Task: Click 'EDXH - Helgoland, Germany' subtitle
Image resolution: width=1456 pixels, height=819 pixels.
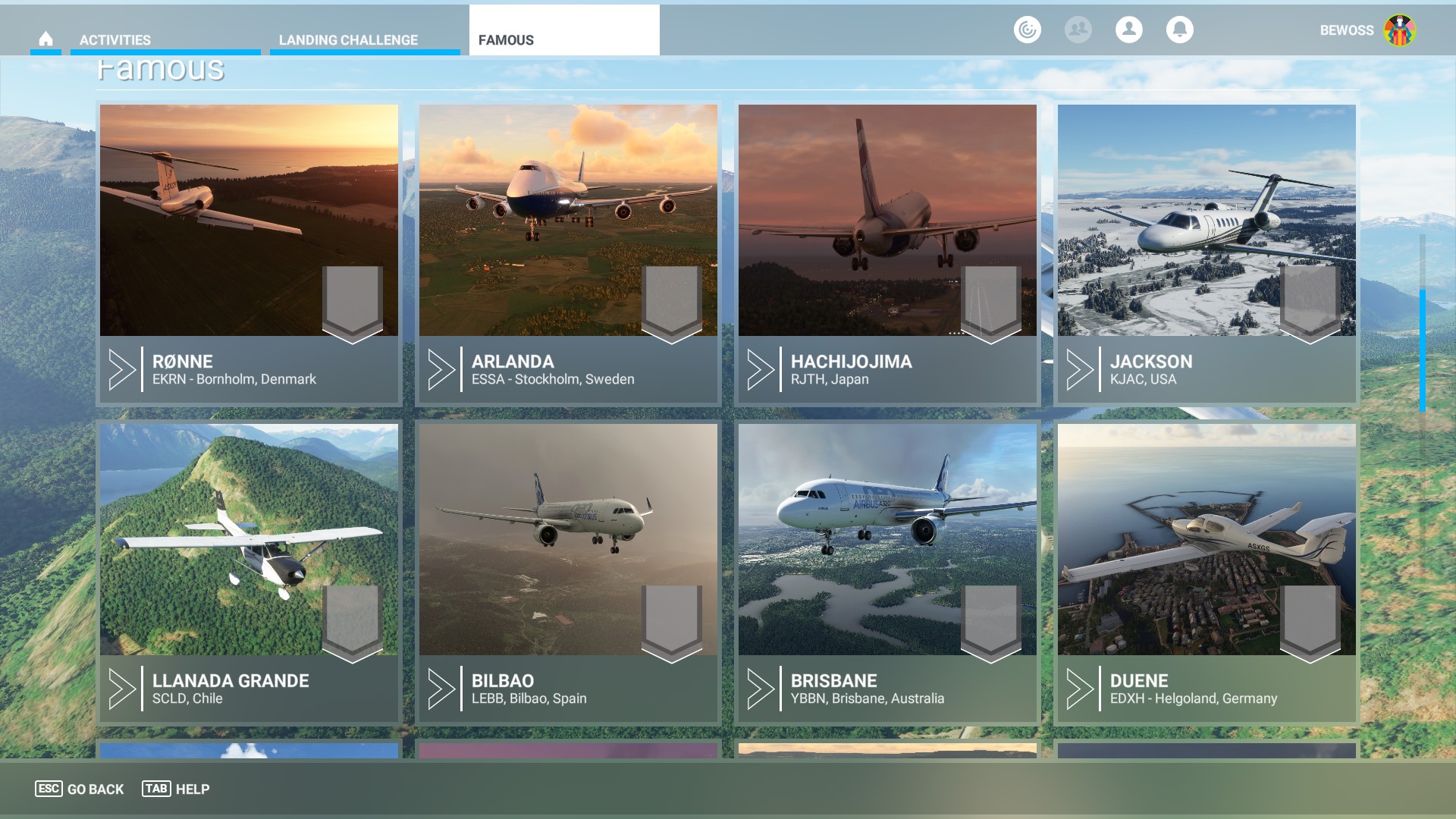Action: [1194, 698]
